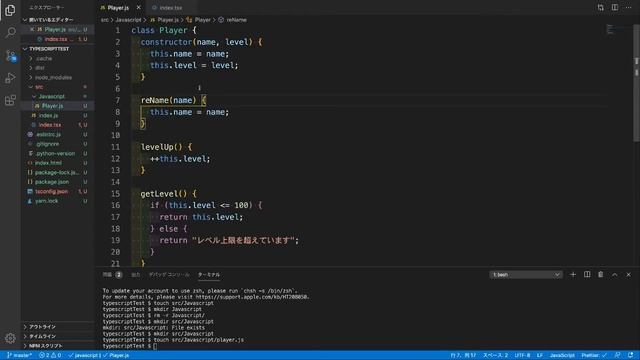Open the Source Control view
Viewport: 640px width, 360px height.
pos(10,56)
